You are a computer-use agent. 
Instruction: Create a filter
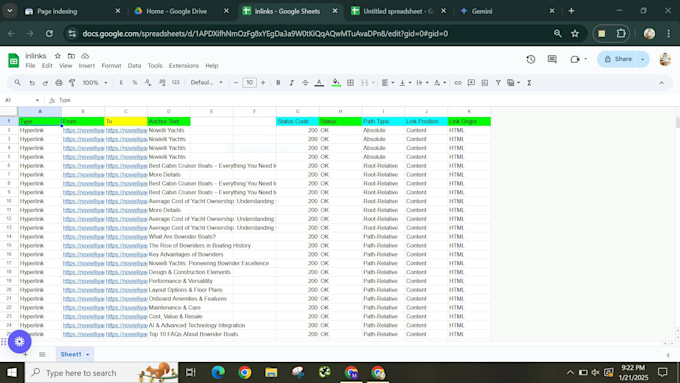[x=498, y=82]
